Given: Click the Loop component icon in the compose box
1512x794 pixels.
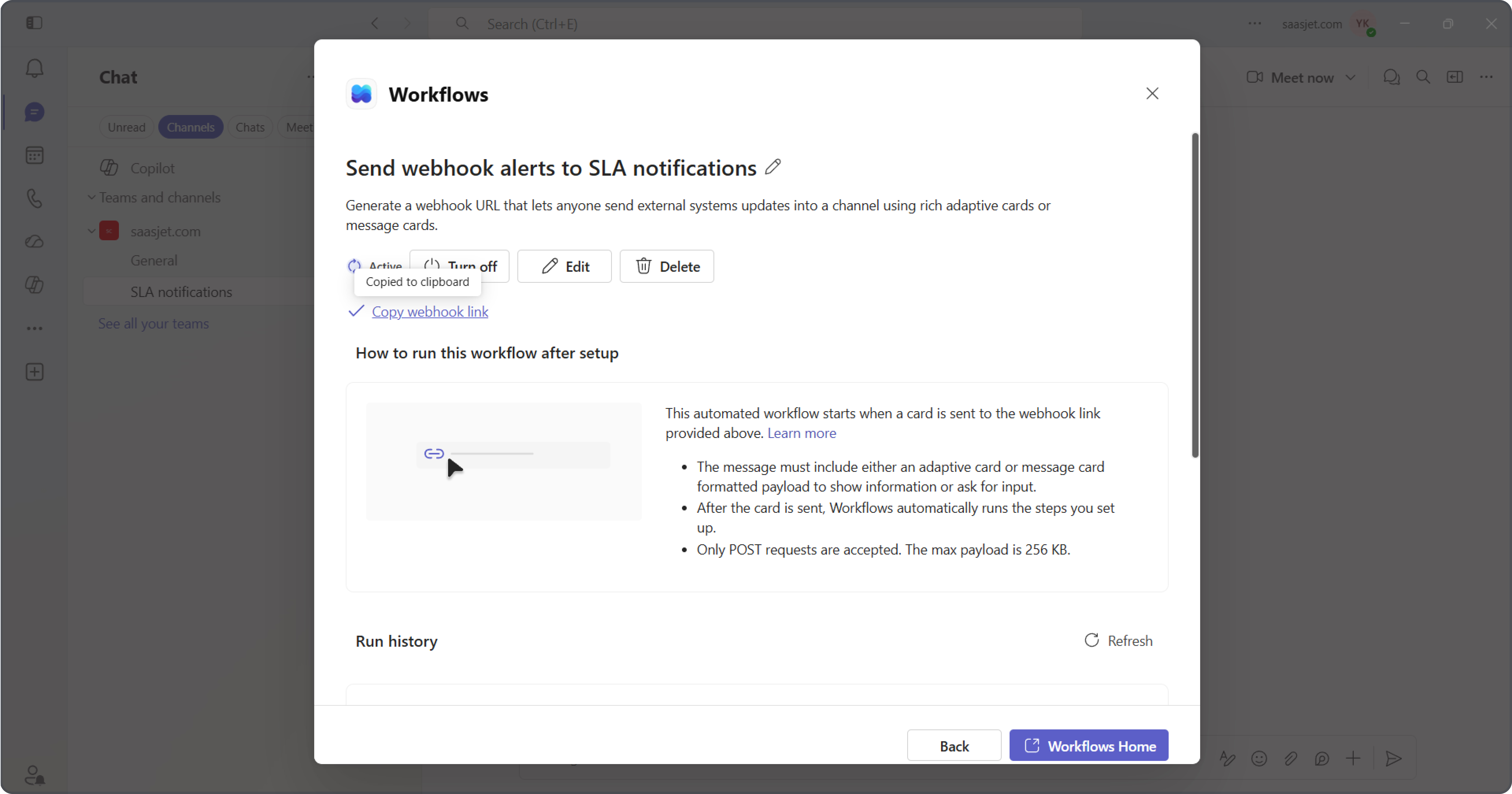Looking at the screenshot, I should (x=1322, y=759).
